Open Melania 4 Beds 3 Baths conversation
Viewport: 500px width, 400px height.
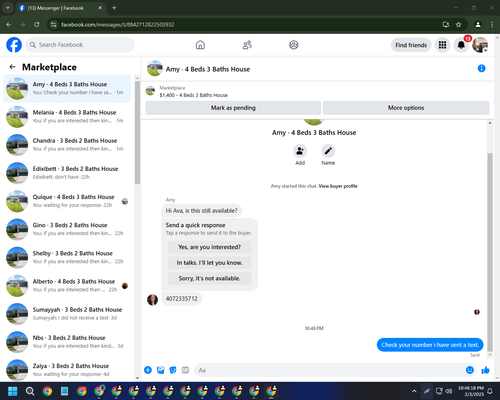point(67,117)
